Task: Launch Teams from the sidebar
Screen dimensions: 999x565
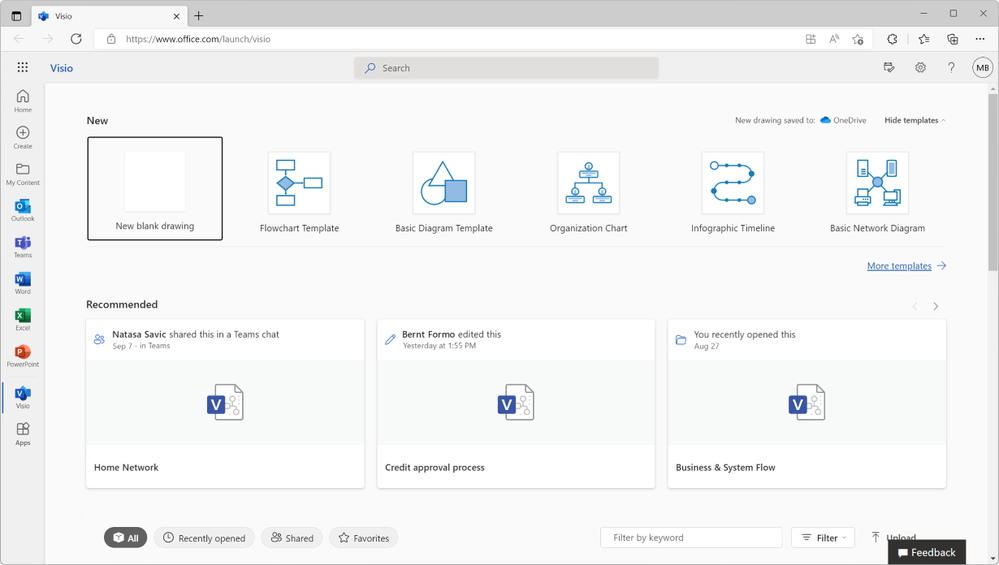Action: pos(23,246)
